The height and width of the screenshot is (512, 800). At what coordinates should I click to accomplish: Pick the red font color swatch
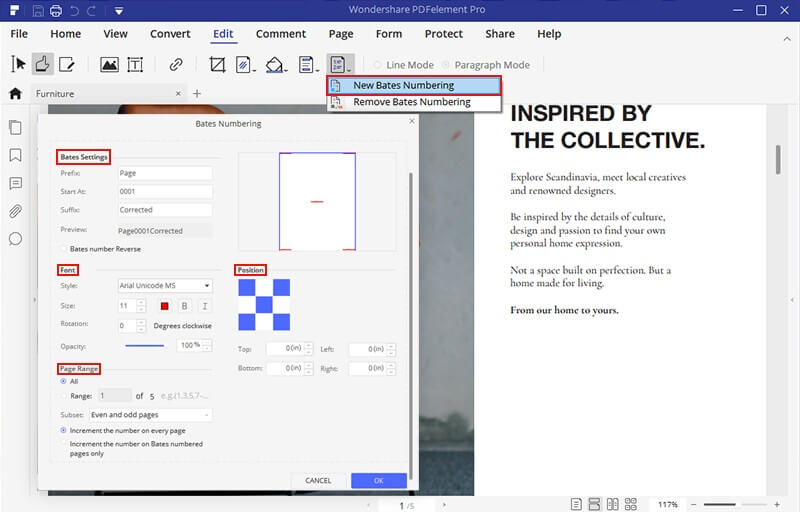165,306
